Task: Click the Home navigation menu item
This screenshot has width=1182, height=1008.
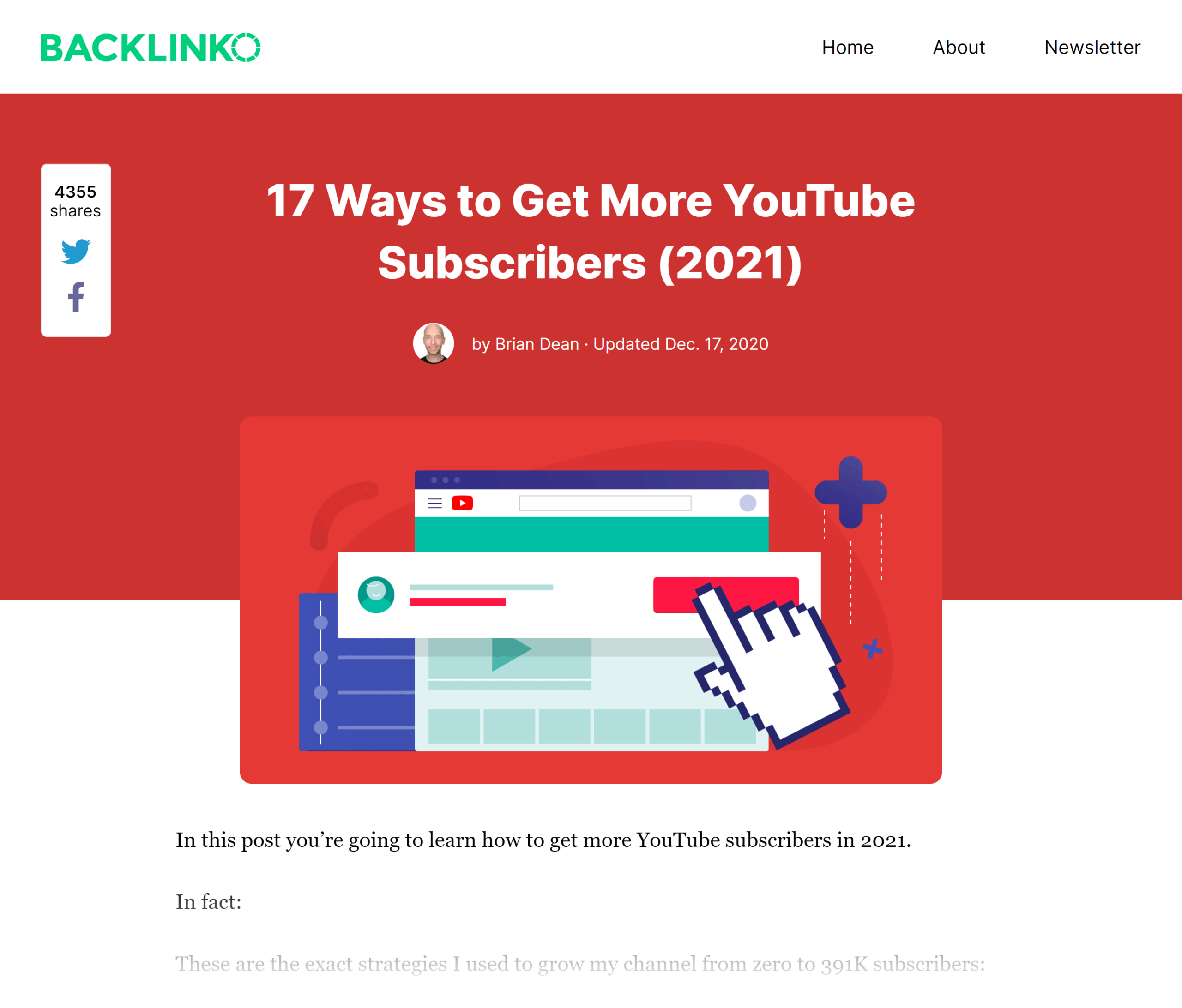Action: coord(848,46)
